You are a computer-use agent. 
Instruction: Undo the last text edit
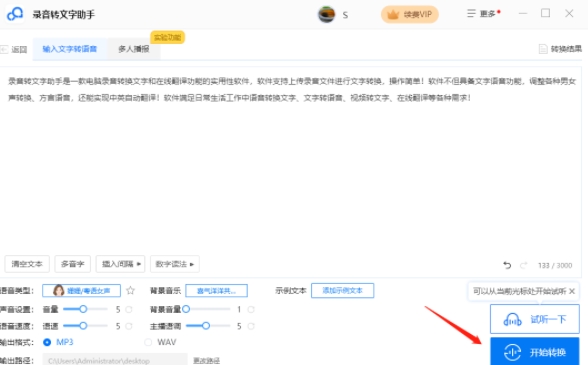(x=507, y=265)
